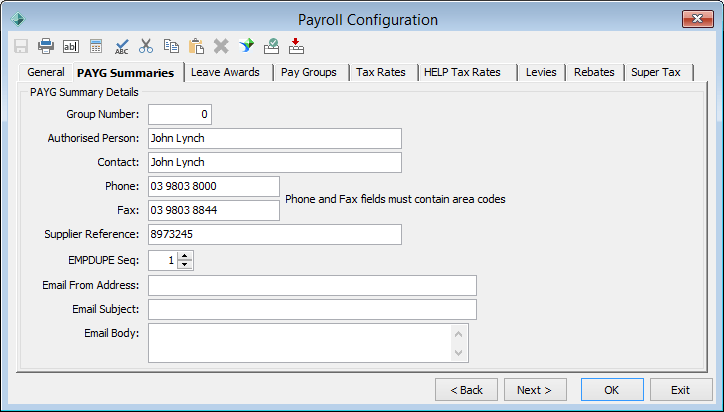Run the ABC spell check icon
This screenshot has width=724, height=412.
click(121, 46)
